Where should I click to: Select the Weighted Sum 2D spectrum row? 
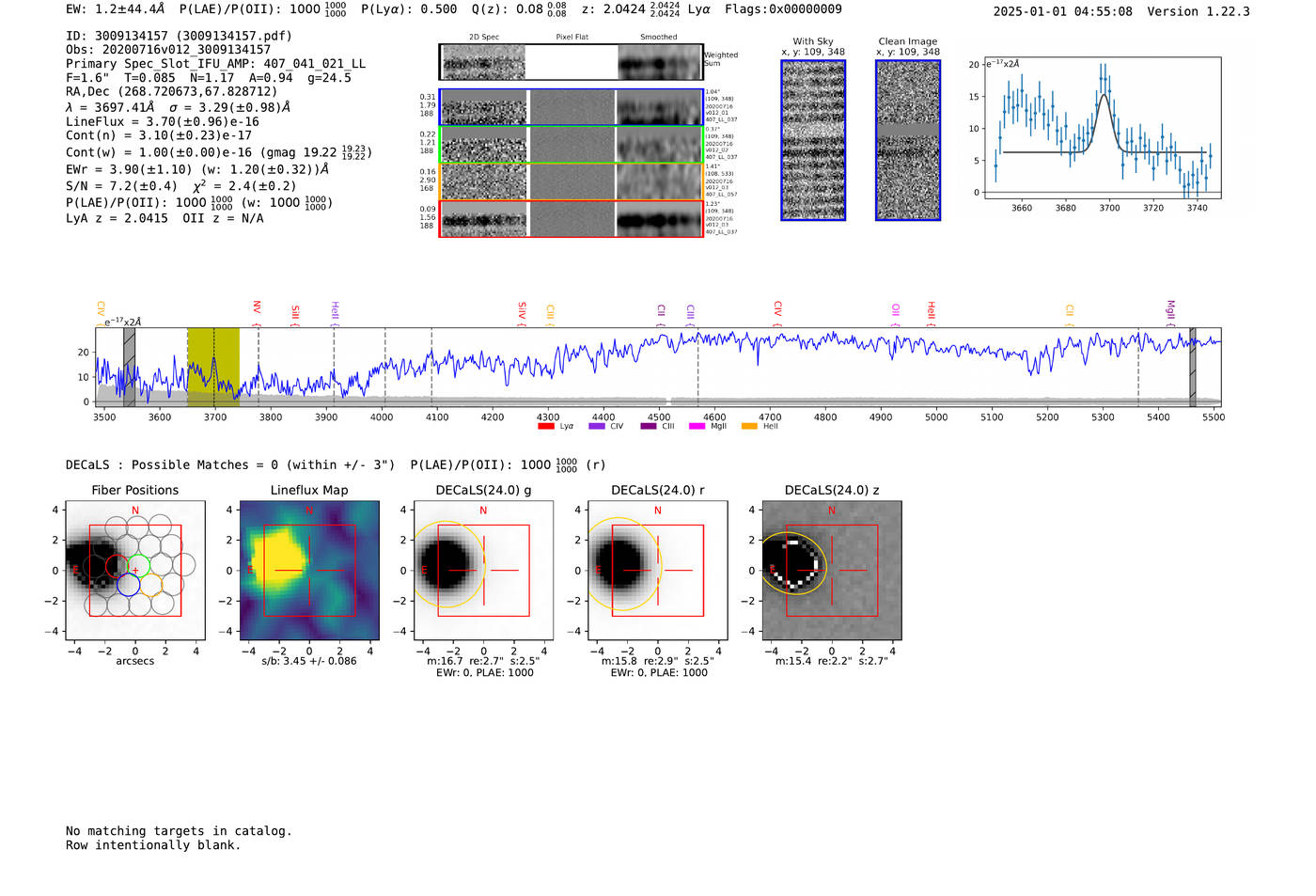571,62
